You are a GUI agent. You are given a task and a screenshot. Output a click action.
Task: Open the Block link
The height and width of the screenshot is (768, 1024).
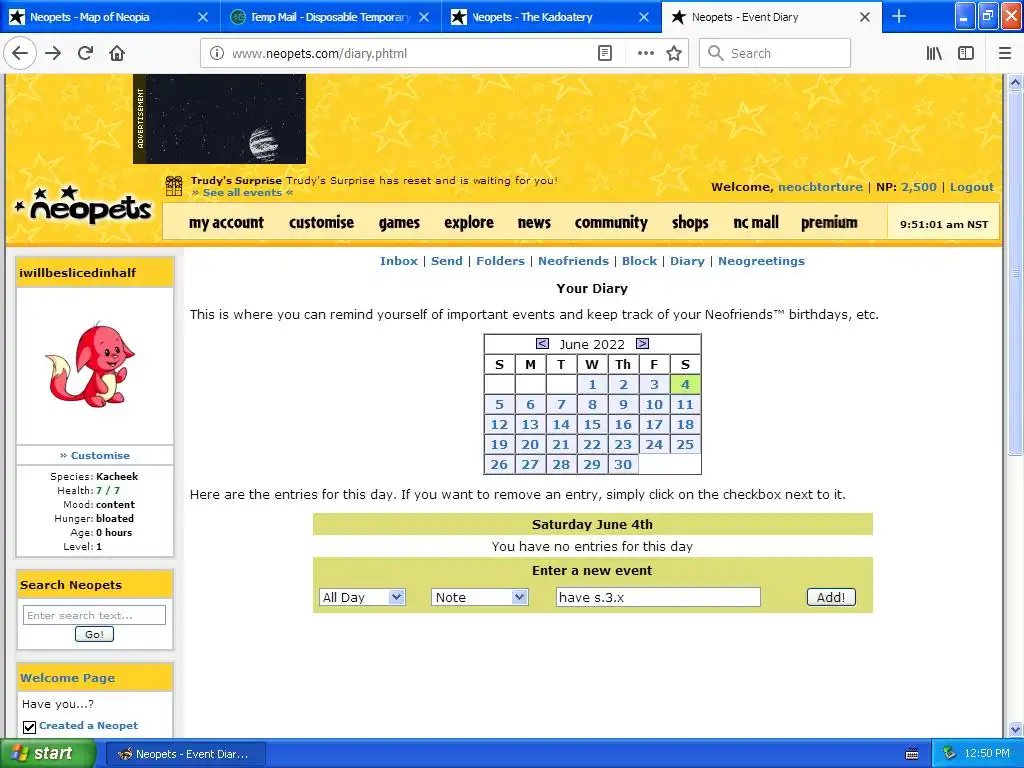click(639, 261)
